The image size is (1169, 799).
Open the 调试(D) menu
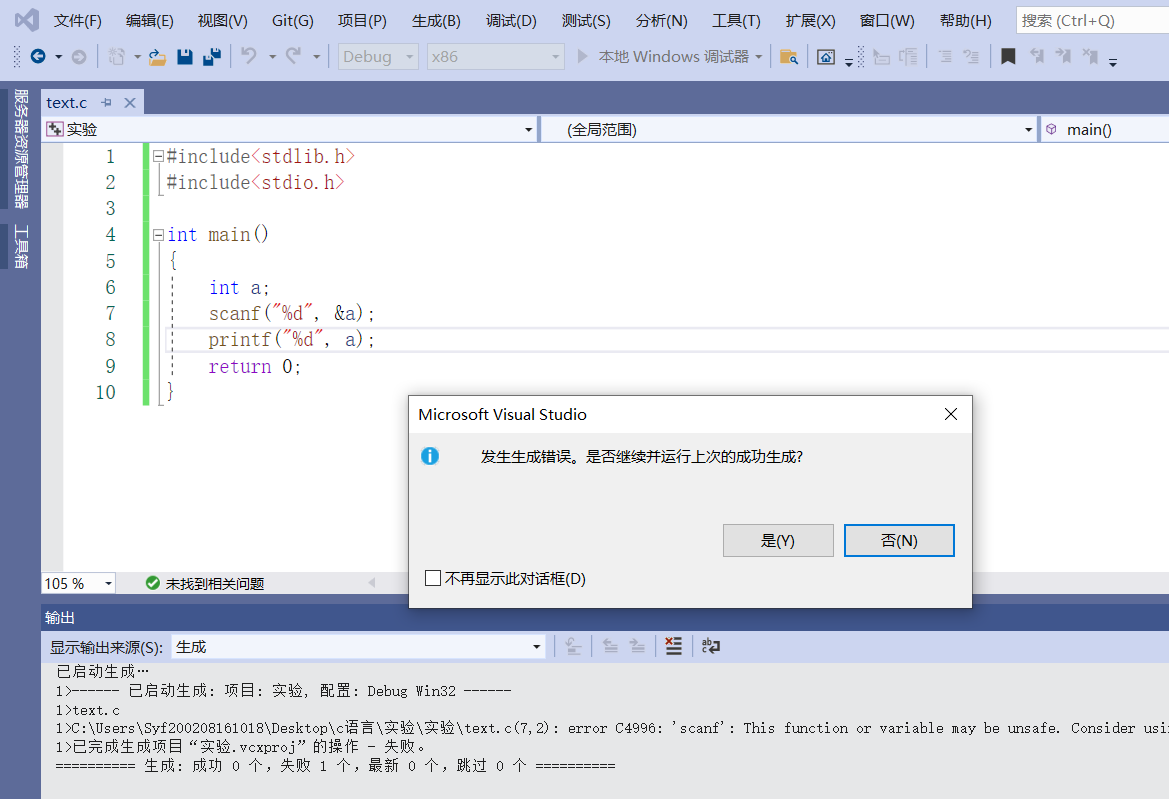tap(511, 21)
